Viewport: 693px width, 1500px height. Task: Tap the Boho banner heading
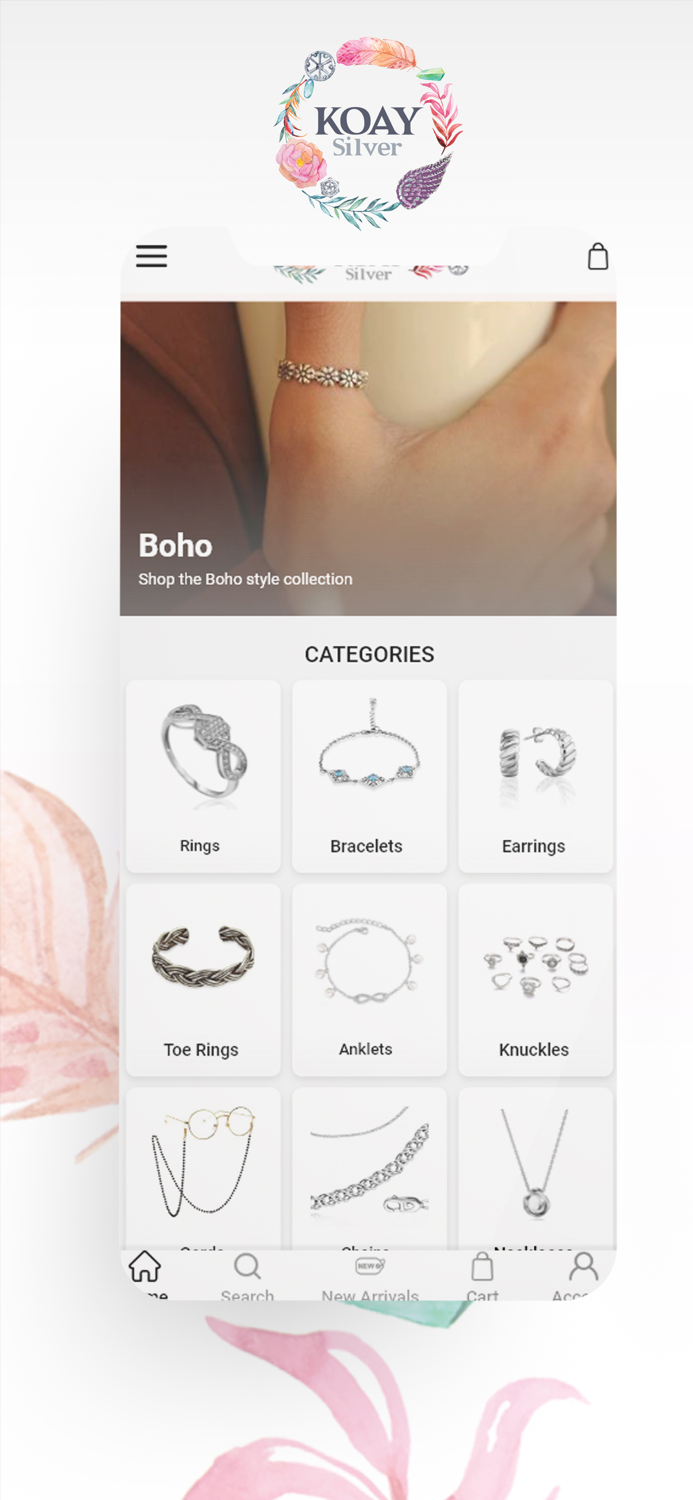pos(175,545)
